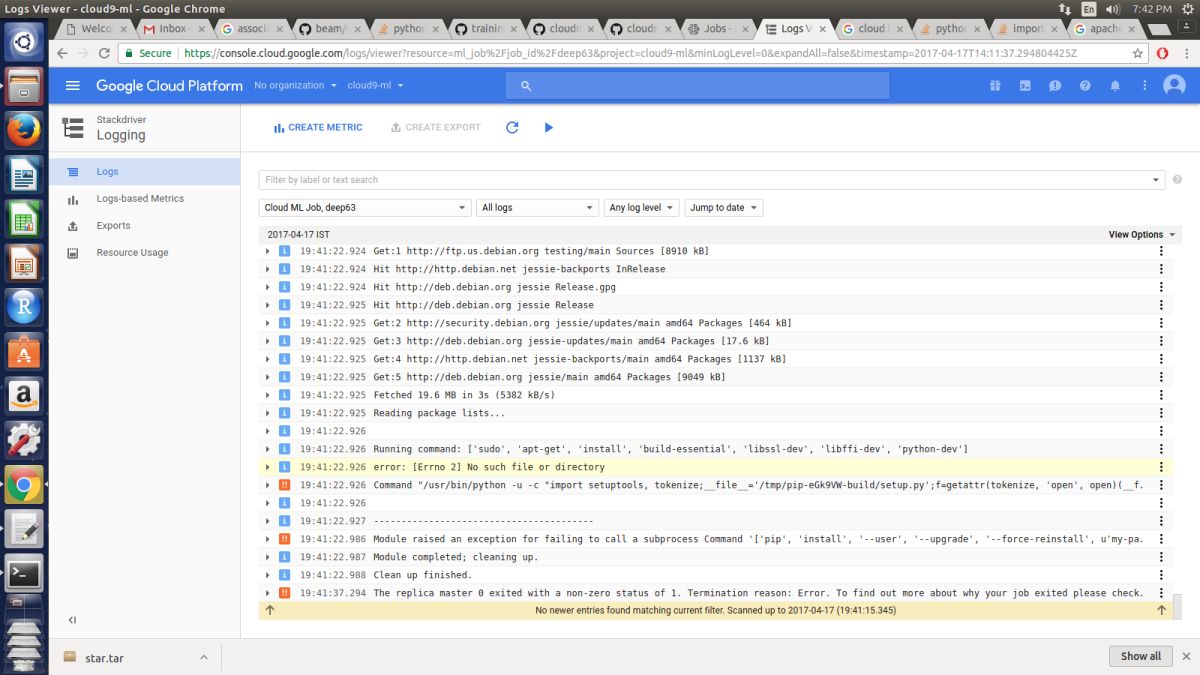Screen dimensions: 1200x675
Task: Collapse the sidebar with the bottom chevron
Action: click(72, 620)
